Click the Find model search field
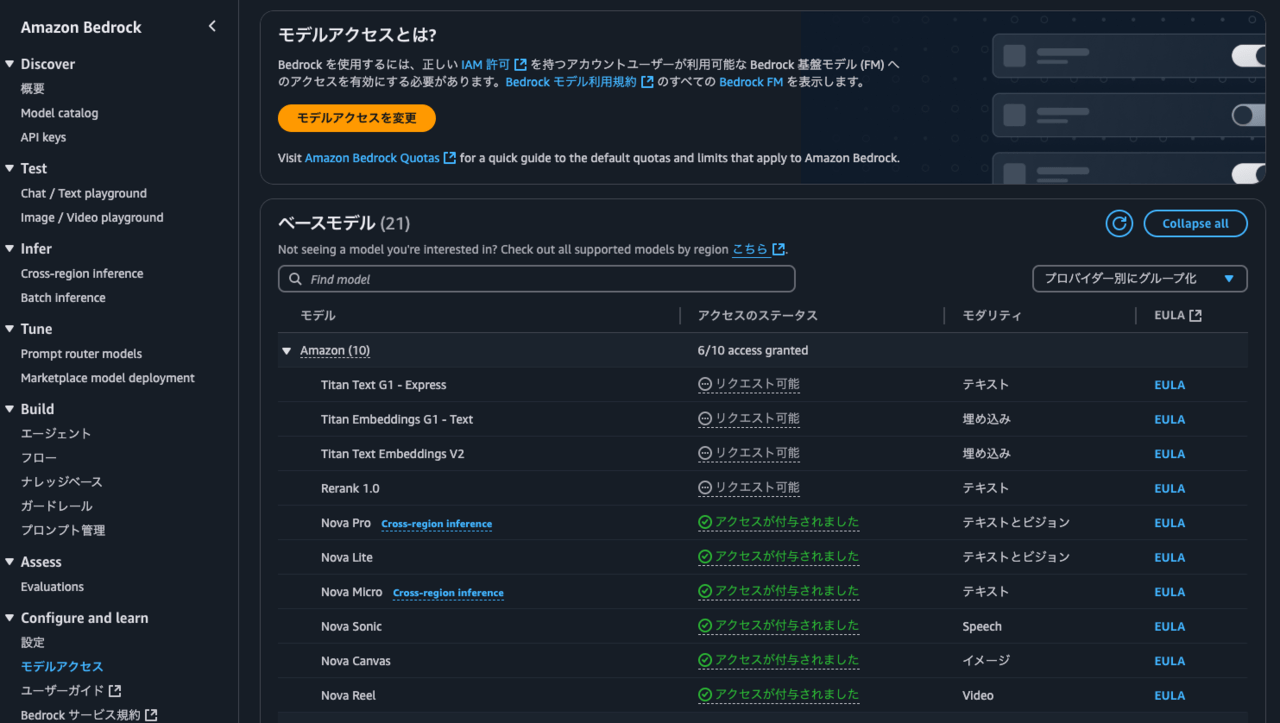This screenshot has width=1280, height=723. point(537,279)
